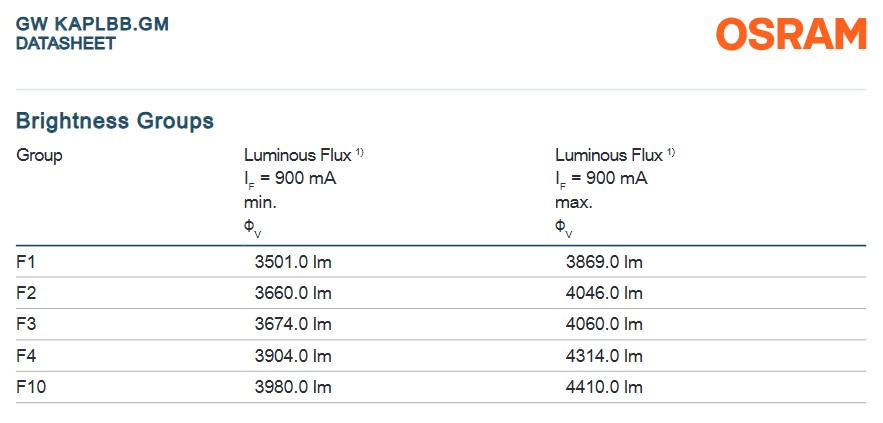Click the 3674.0 lm value
The width and height of the screenshot is (883, 423).
(x=293, y=325)
